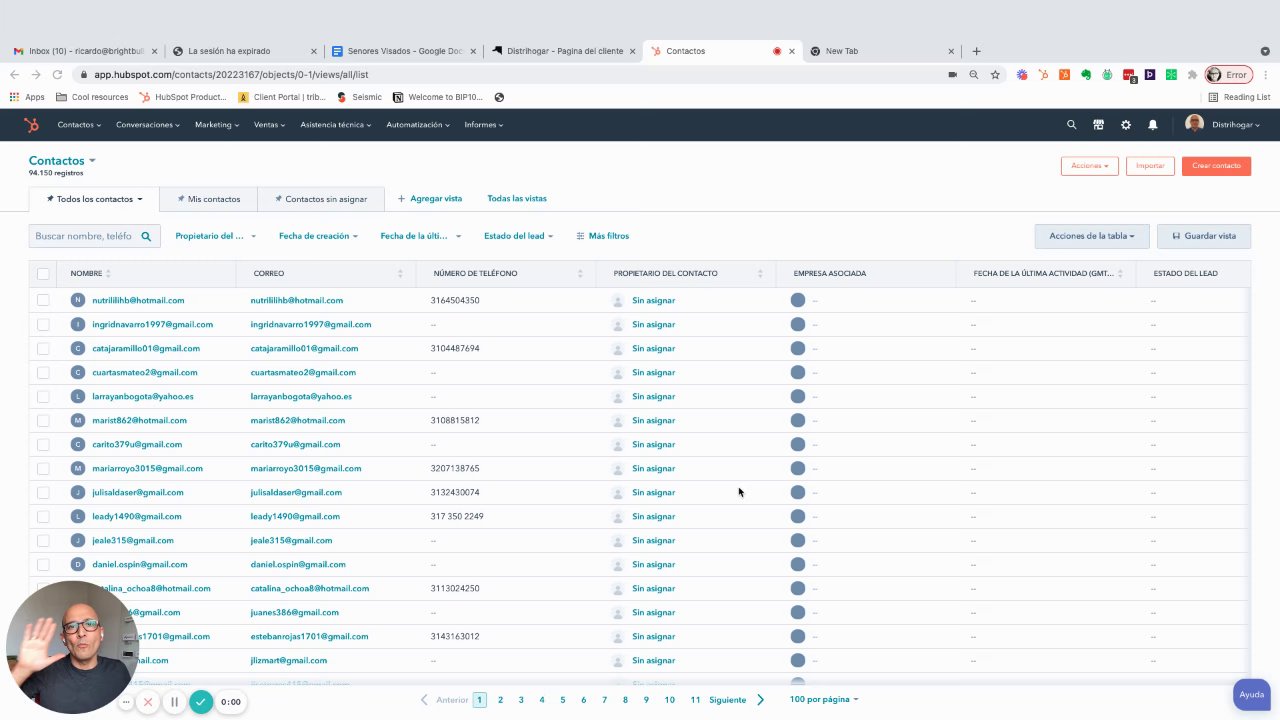Viewport: 1280px width, 720px height.
Task: Pause the screen recording
Action: (x=174, y=702)
